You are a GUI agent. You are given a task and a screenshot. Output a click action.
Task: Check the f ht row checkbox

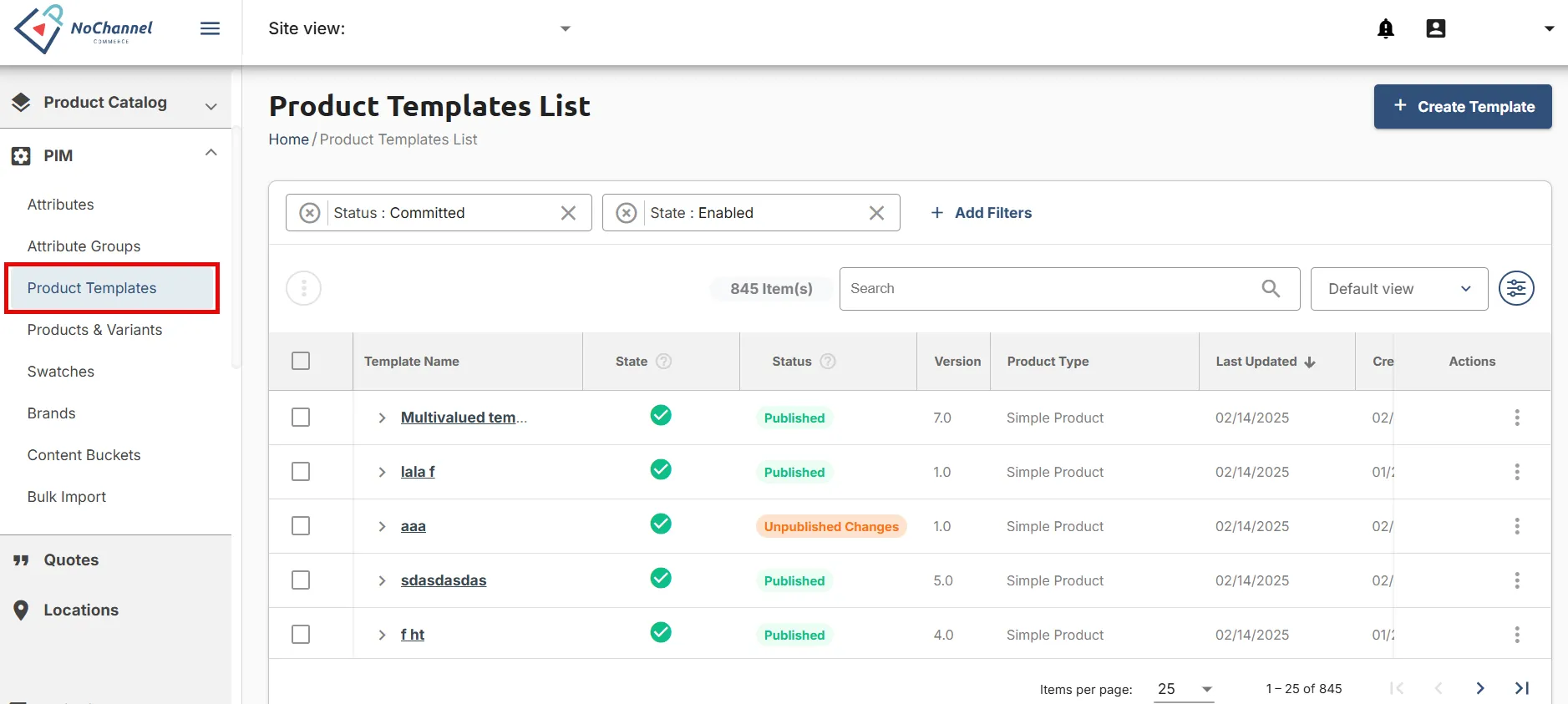[301, 635]
